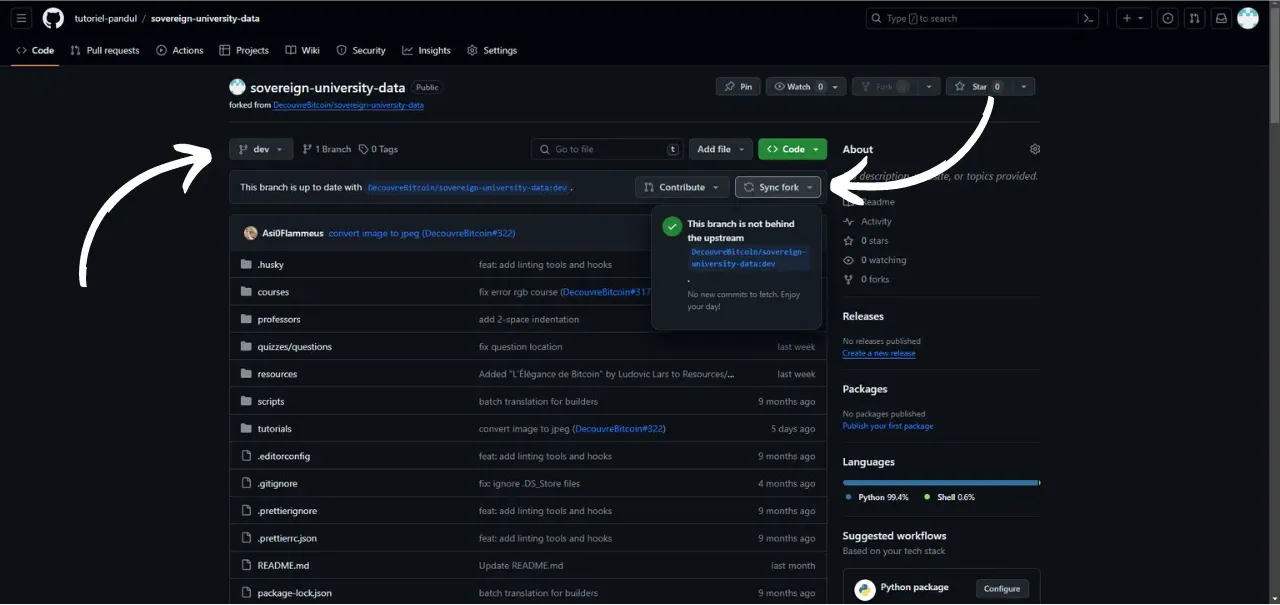Image resolution: width=1280 pixels, height=605 pixels.
Task: Click Configure for Python package workflow
Action: point(1001,589)
